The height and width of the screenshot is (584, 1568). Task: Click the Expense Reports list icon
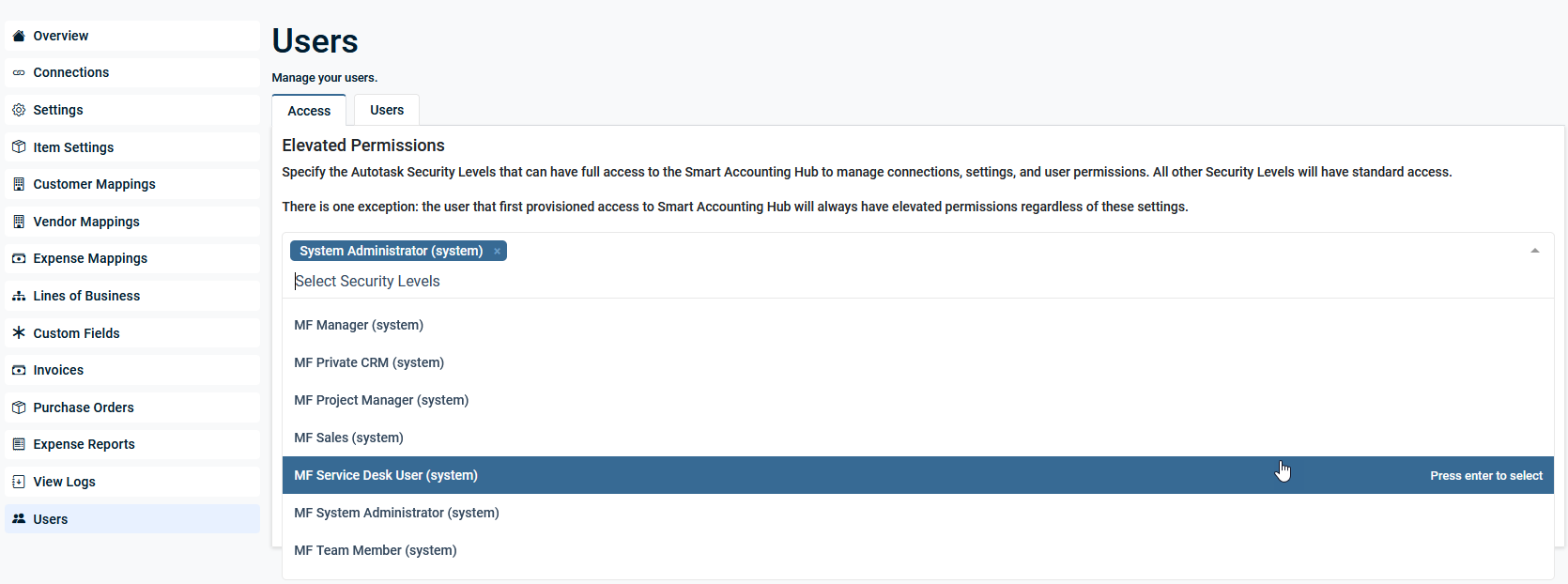[x=19, y=444]
